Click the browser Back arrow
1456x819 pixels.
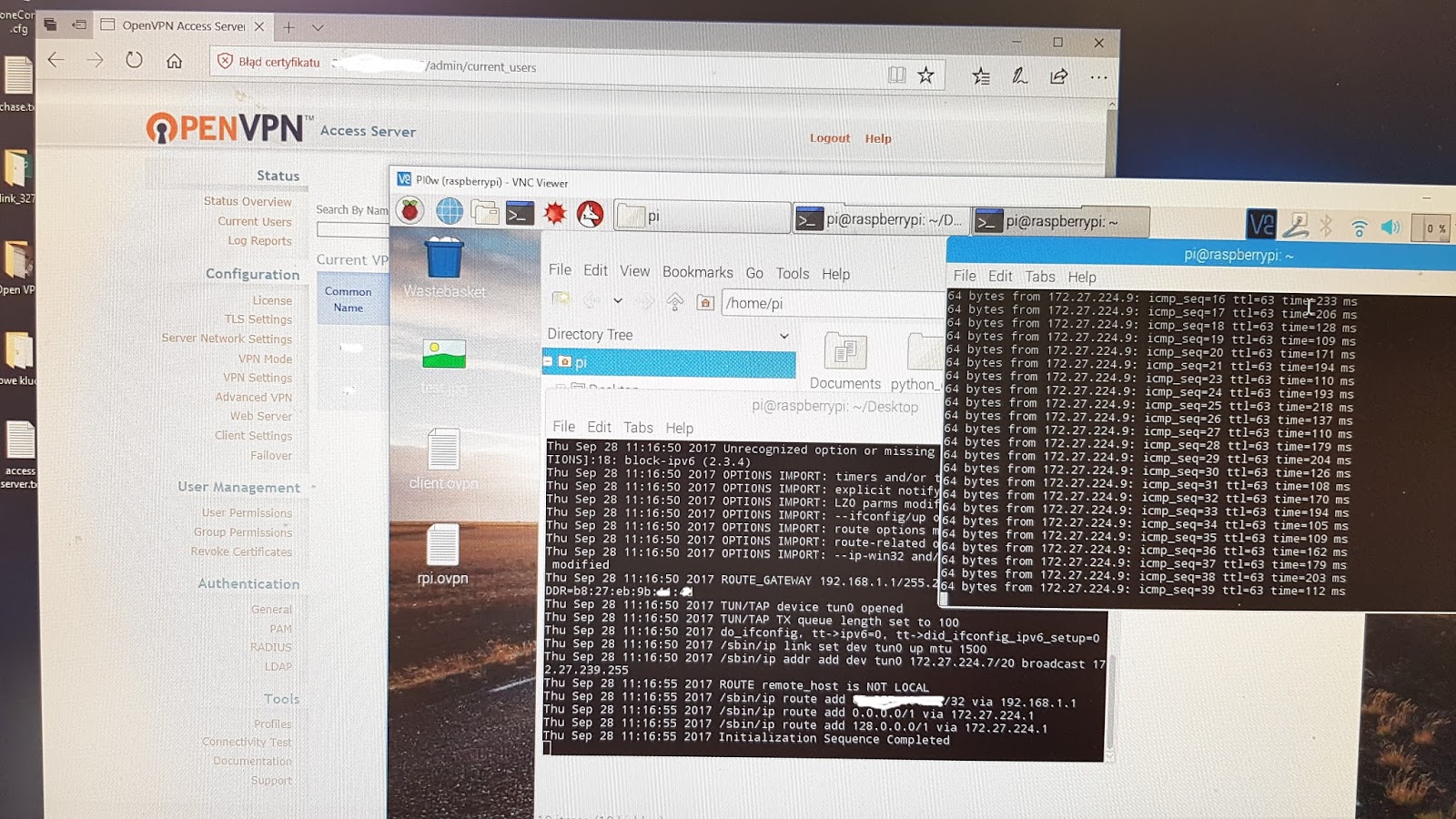point(56,60)
